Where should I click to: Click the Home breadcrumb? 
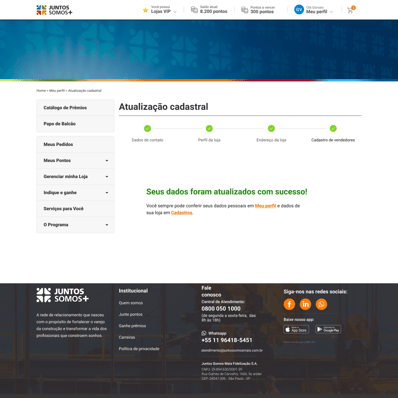[x=41, y=91]
